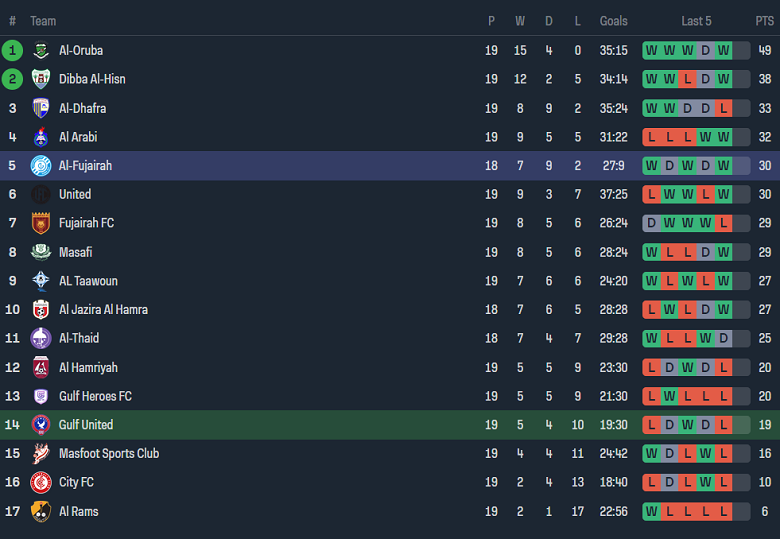Click the Al-Oruba team crest icon
The height and width of the screenshot is (539, 780).
click(x=41, y=50)
